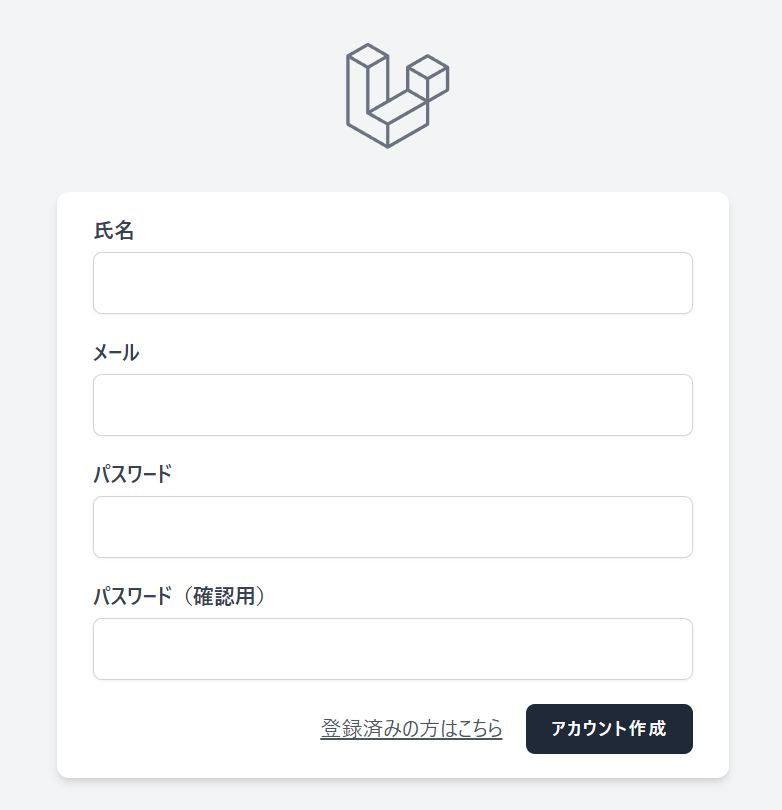This screenshot has height=810, width=782.
Task: Click the small cube on the Laravel logo
Action: click(x=428, y=77)
